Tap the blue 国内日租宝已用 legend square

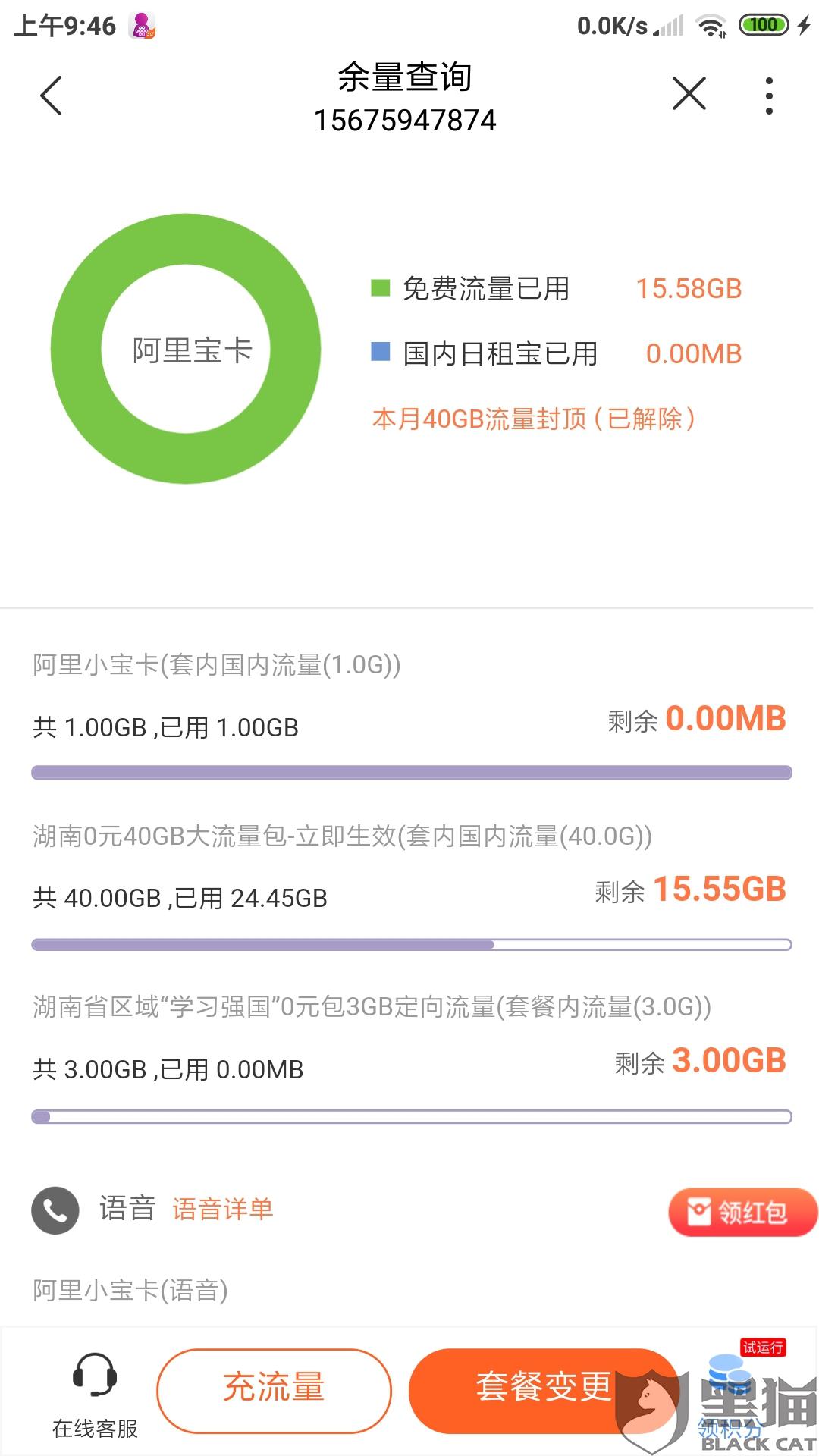pos(380,352)
